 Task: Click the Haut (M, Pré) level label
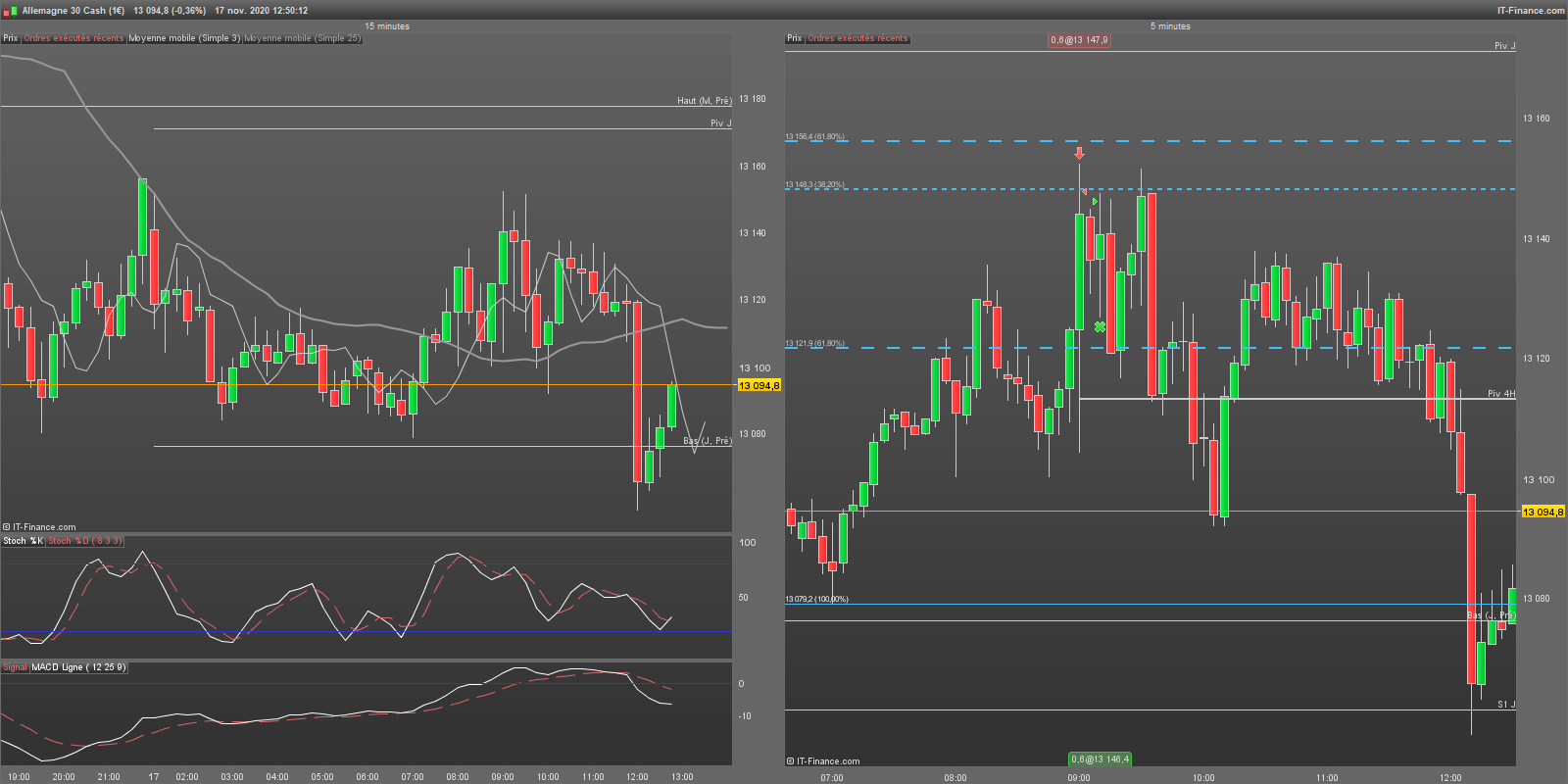704,101
